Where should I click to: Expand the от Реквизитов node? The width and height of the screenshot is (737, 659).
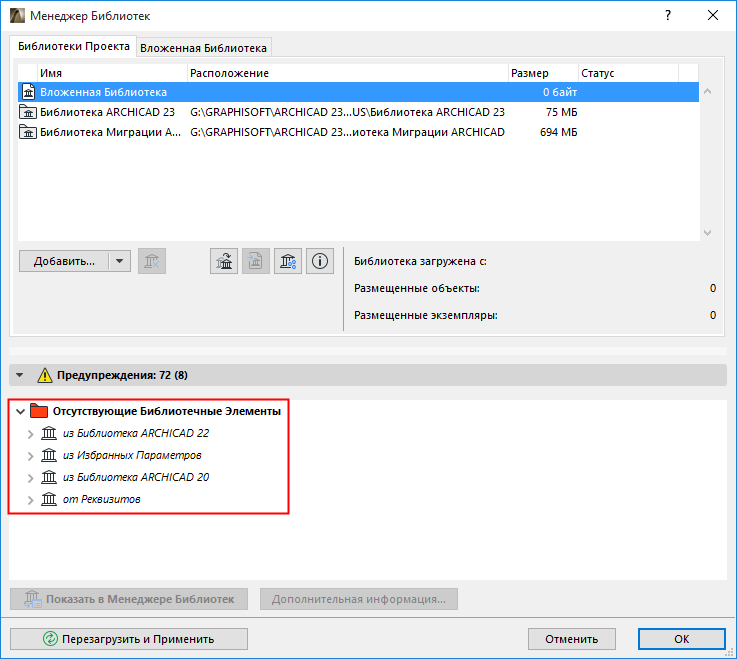click(x=31, y=500)
